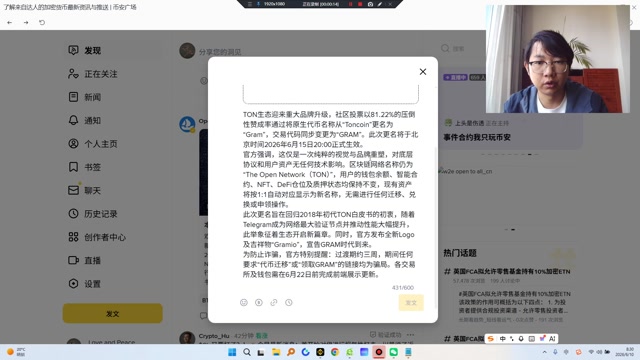This screenshot has height=360, width=640.
Task: Click inside the post body text
Action: 330,194
